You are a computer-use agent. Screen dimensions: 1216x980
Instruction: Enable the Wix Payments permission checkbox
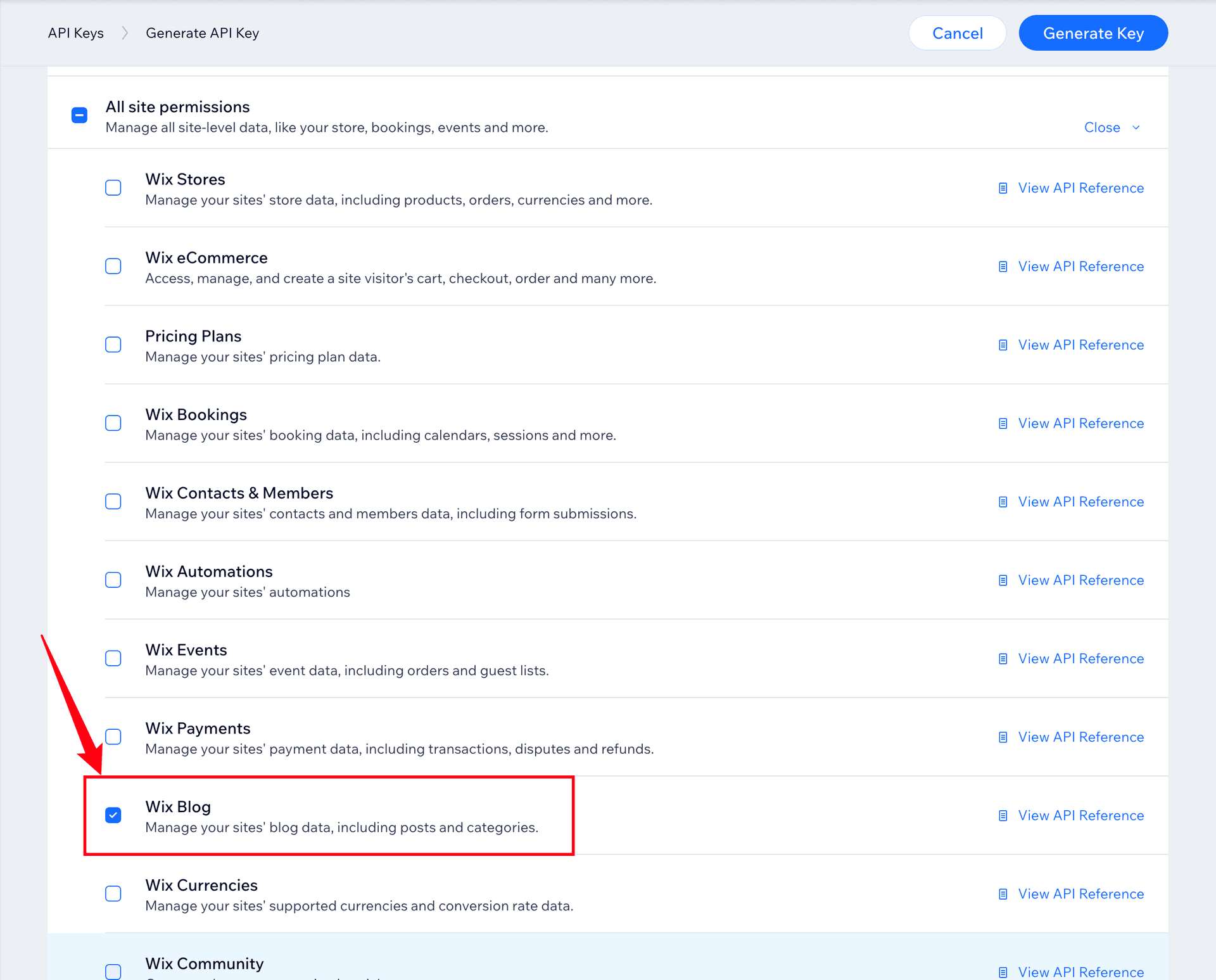click(113, 737)
